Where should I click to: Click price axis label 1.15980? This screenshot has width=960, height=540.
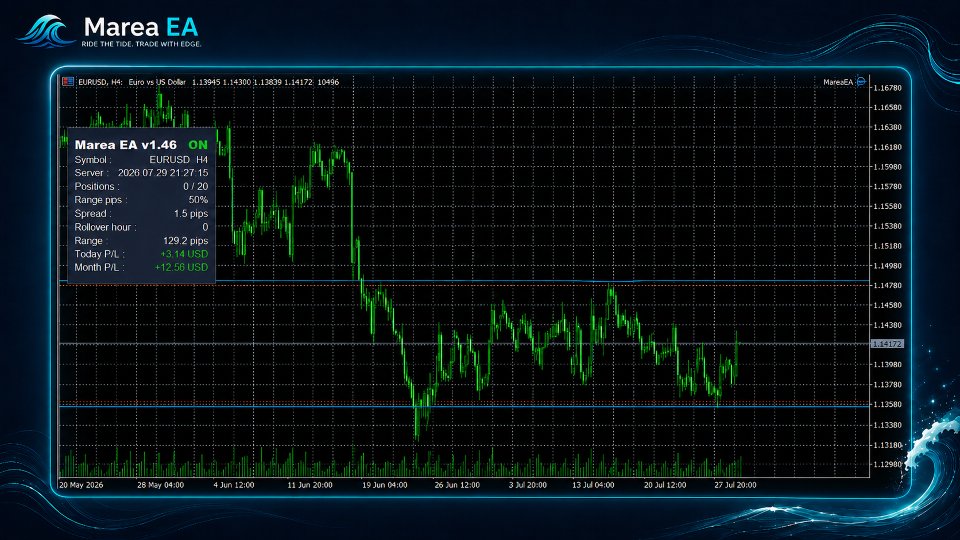(888, 167)
